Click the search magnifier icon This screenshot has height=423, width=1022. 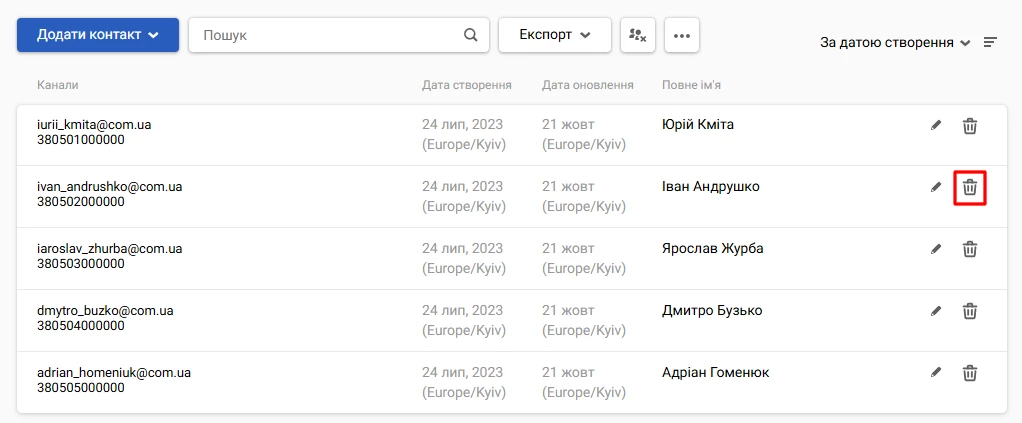(x=471, y=35)
